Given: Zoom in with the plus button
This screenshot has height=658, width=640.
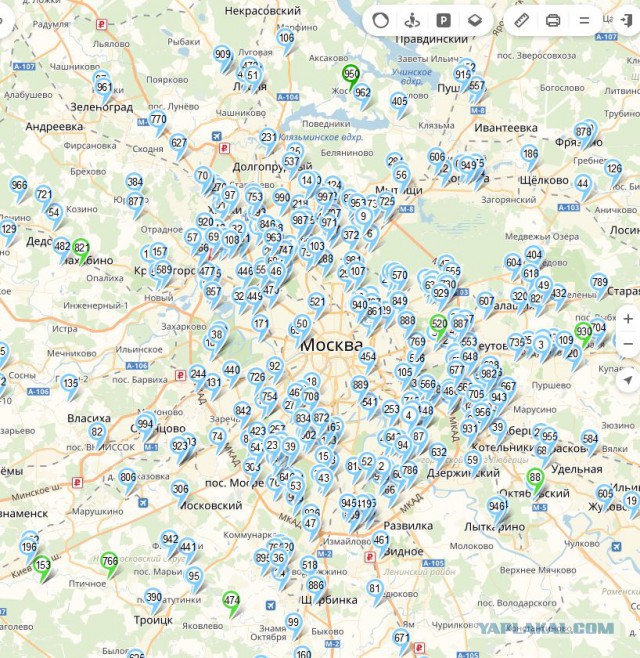Looking at the screenshot, I should click(x=628, y=319).
